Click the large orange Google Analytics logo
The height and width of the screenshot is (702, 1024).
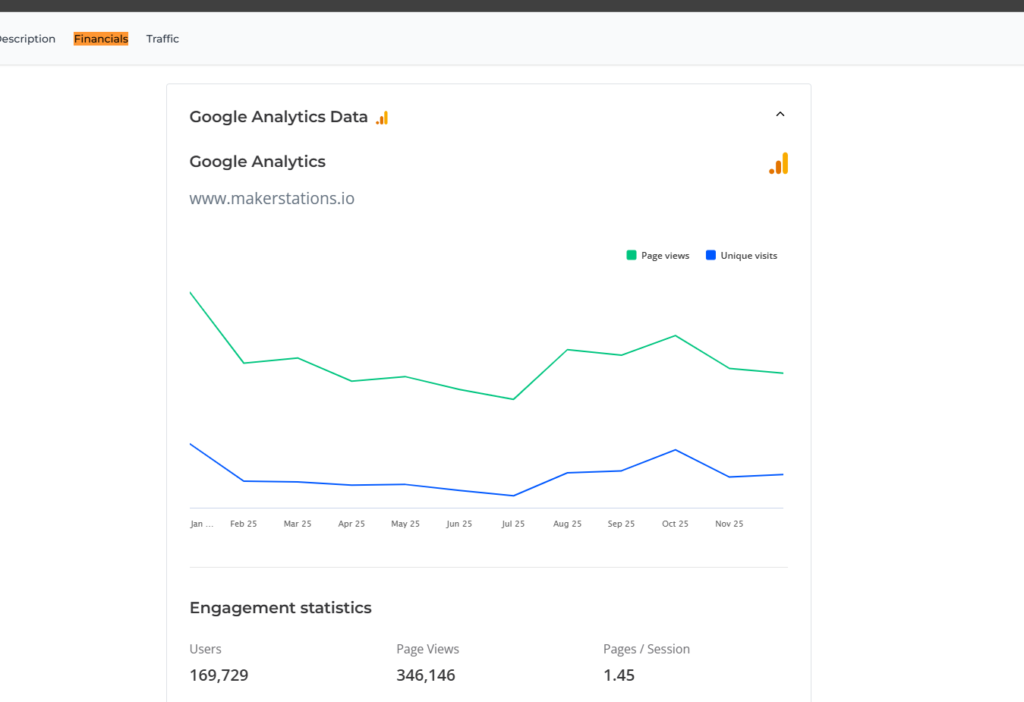[x=779, y=164]
